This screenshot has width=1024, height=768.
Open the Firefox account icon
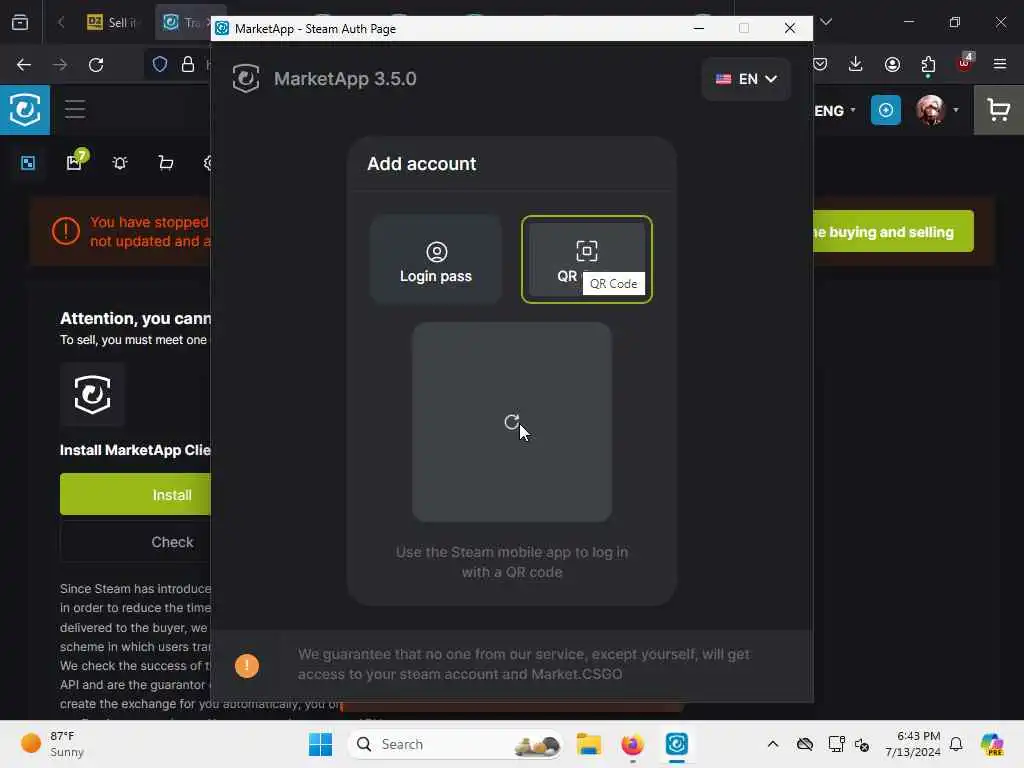click(x=892, y=64)
